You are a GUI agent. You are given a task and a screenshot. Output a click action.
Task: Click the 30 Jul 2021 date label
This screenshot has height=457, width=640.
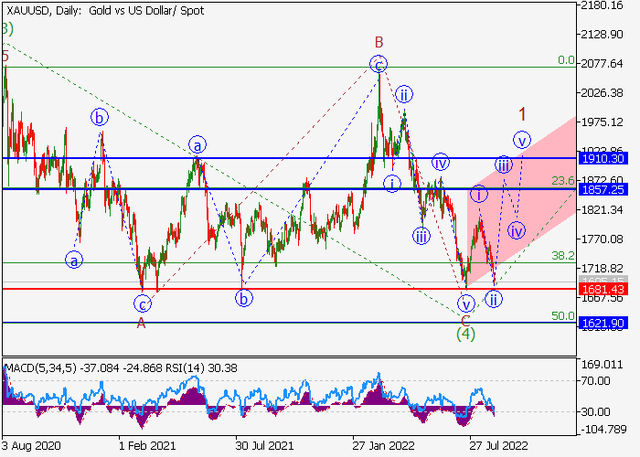264,446
